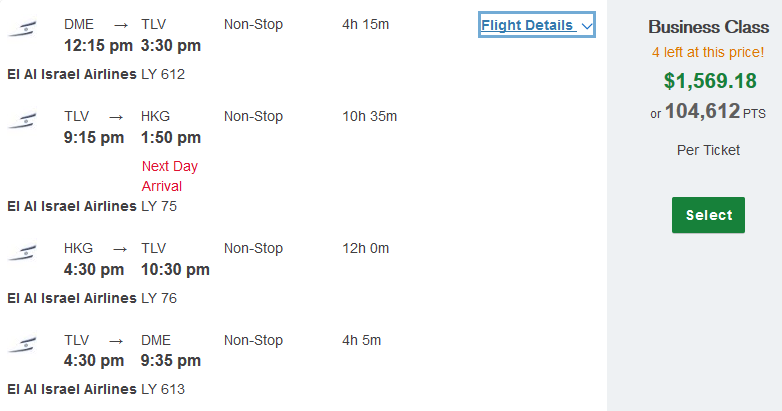
Task: Click the arrow between DME and TLV
Action: (121, 25)
